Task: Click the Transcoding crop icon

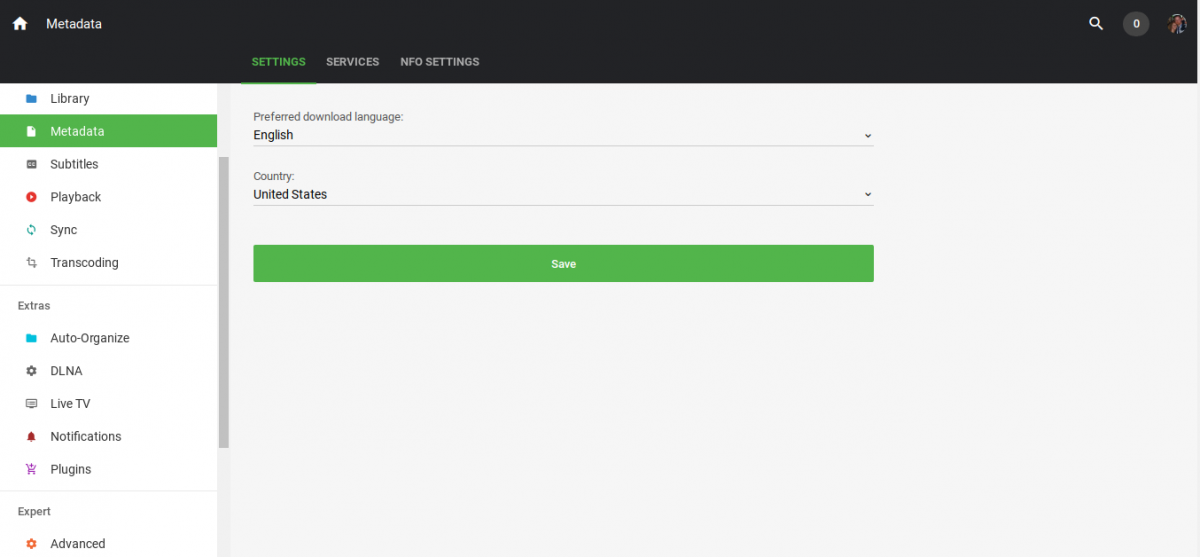Action: 31,263
